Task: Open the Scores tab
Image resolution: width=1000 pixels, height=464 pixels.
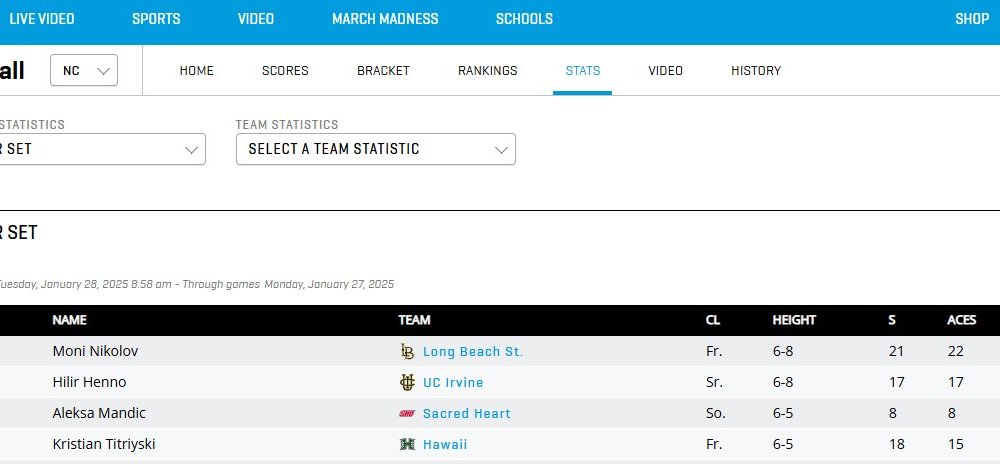Action: pyautogui.click(x=285, y=71)
